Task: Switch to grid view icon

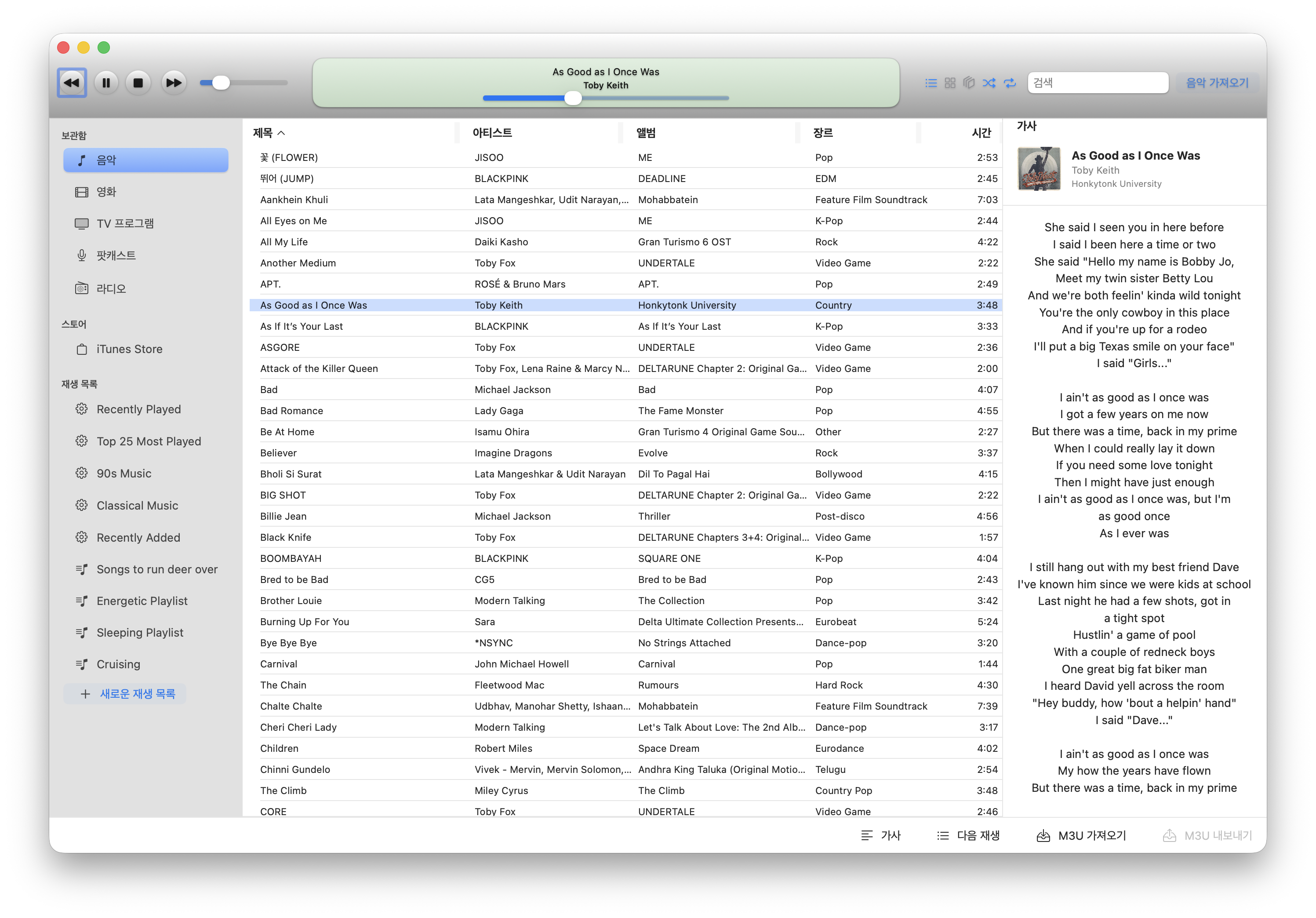Action: click(950, 83)
